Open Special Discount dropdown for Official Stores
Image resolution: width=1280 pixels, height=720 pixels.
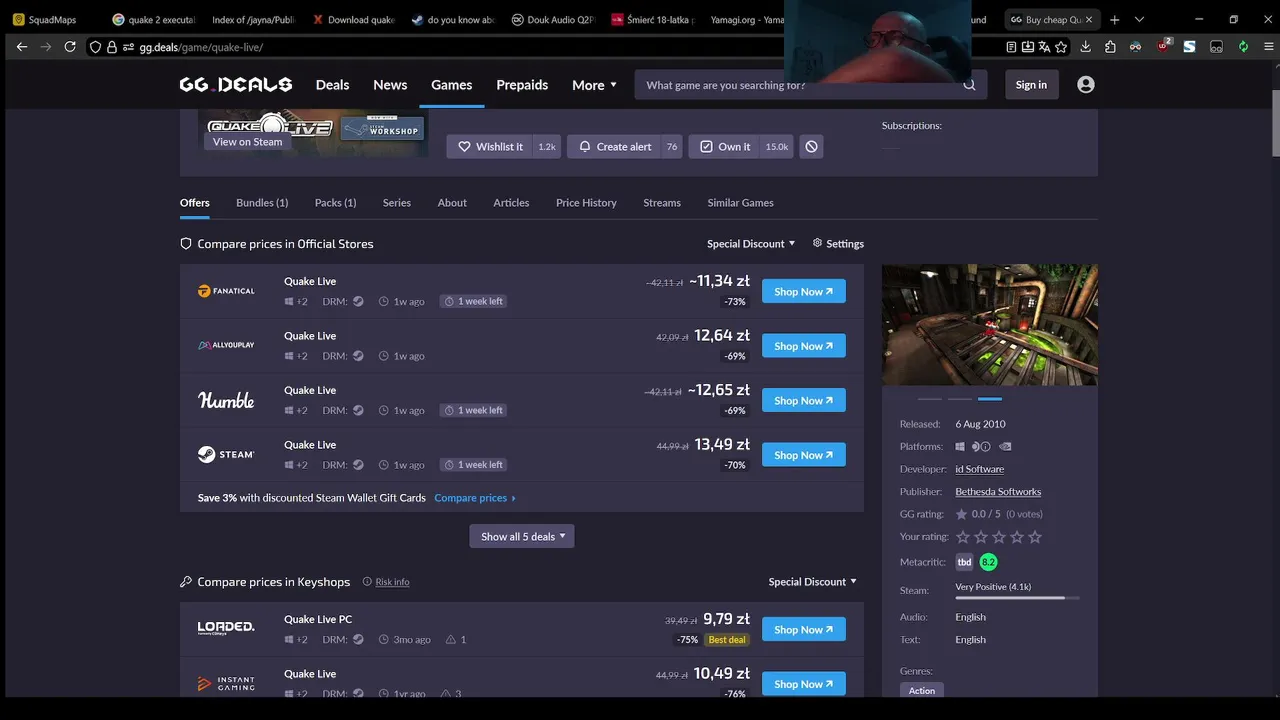[751, 244]
